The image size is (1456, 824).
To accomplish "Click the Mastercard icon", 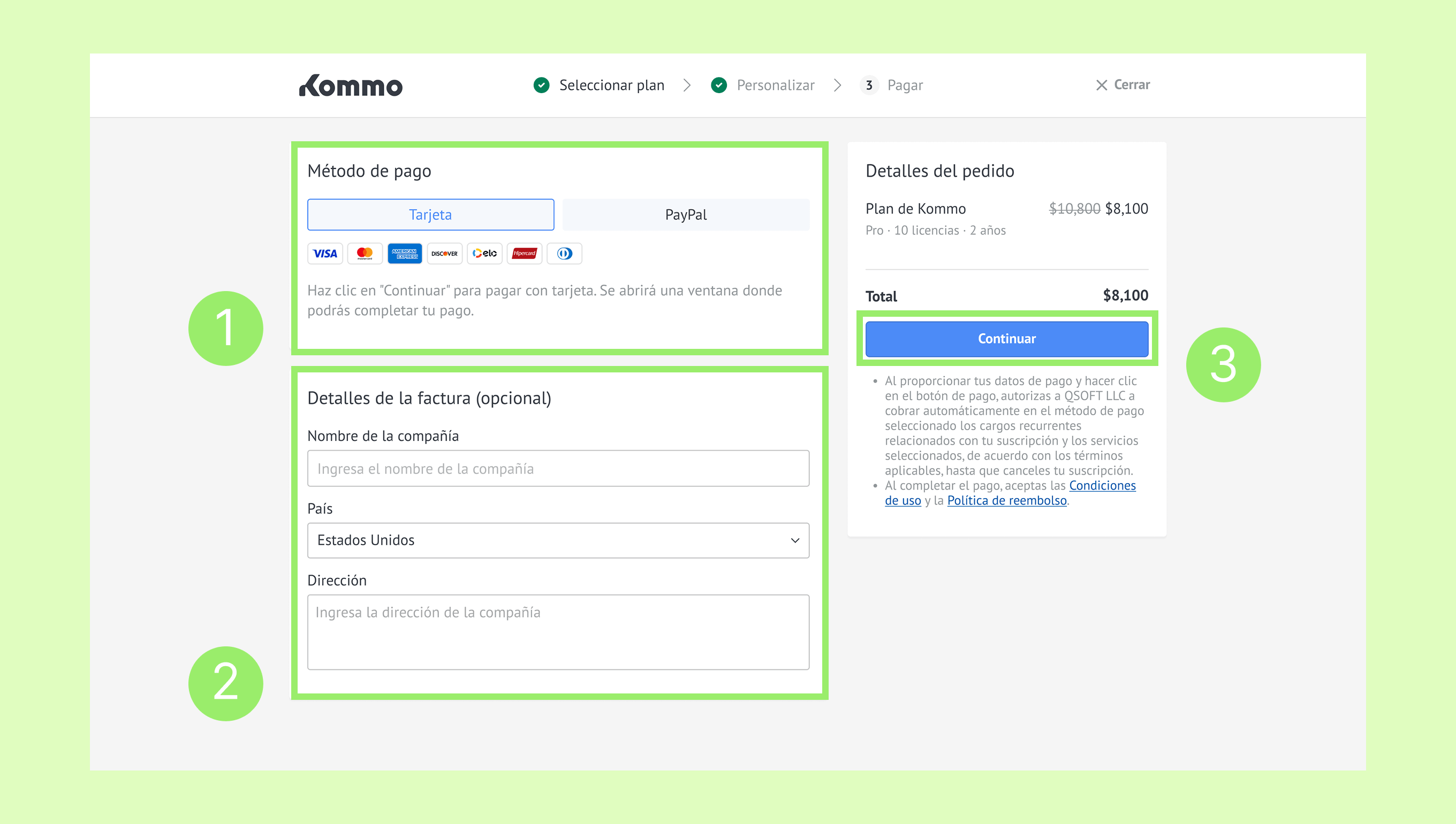I will (365, 254).
